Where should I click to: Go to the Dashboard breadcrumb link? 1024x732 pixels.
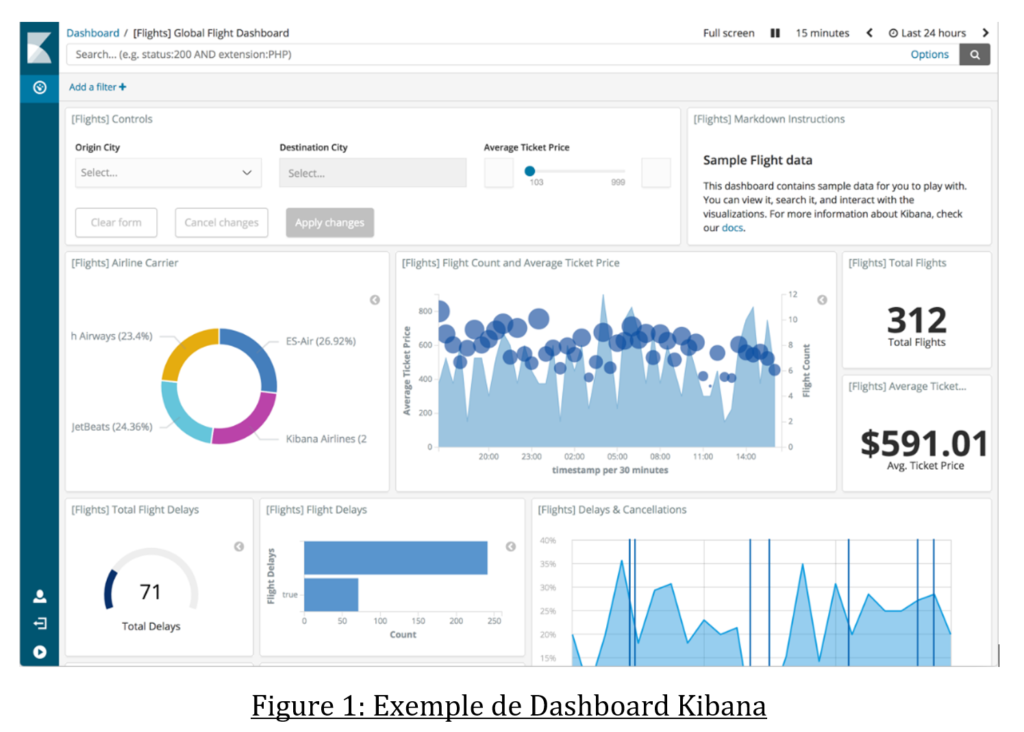[x=93, y=33]
